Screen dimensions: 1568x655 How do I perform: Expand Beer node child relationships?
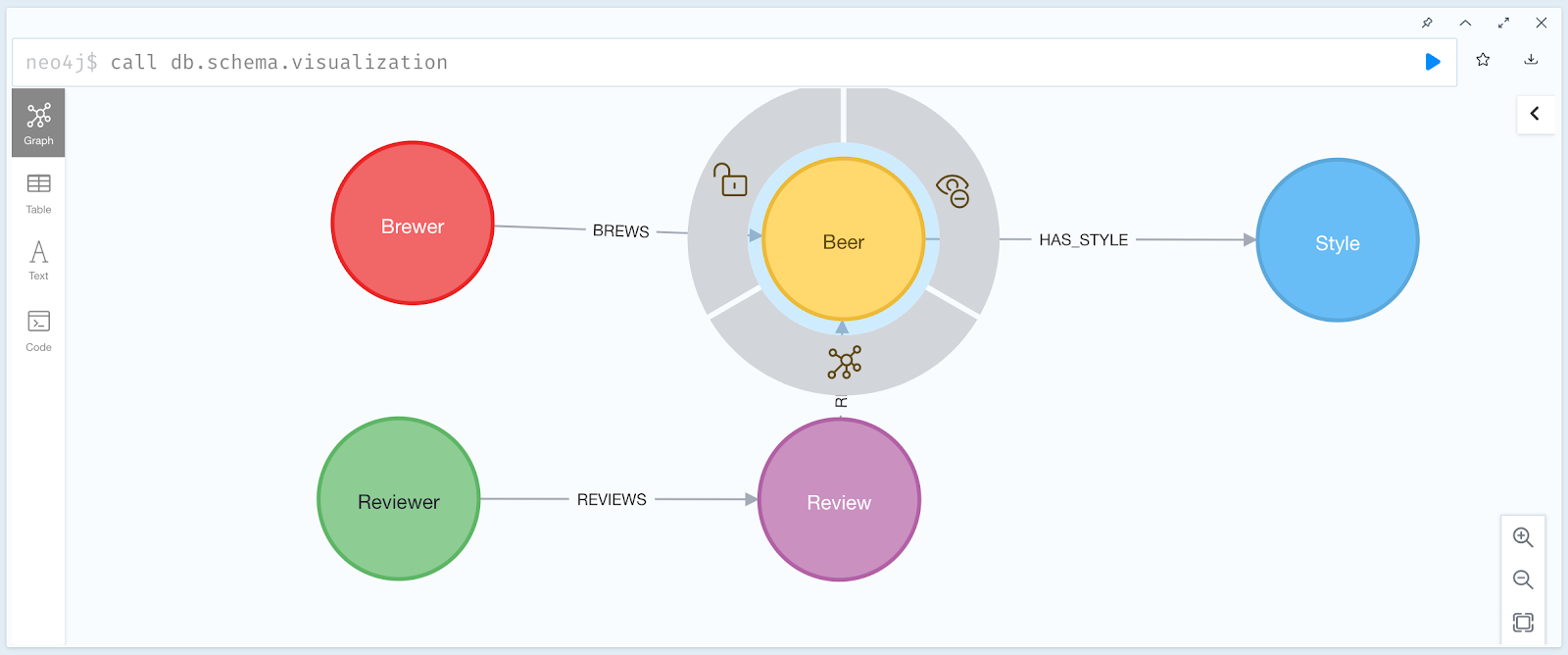844,362
